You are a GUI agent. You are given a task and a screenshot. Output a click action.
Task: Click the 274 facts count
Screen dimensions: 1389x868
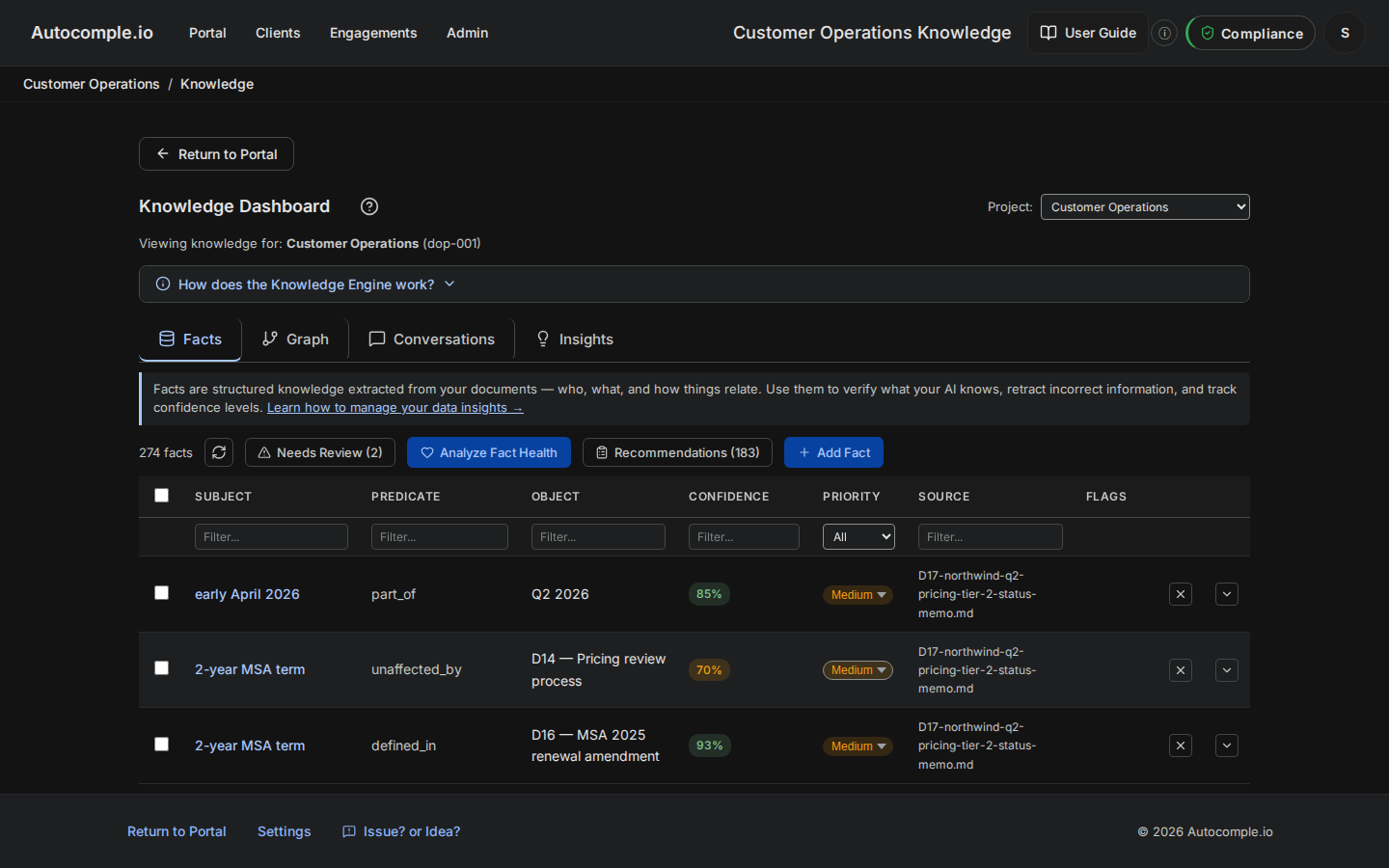(x=166, y=452)
